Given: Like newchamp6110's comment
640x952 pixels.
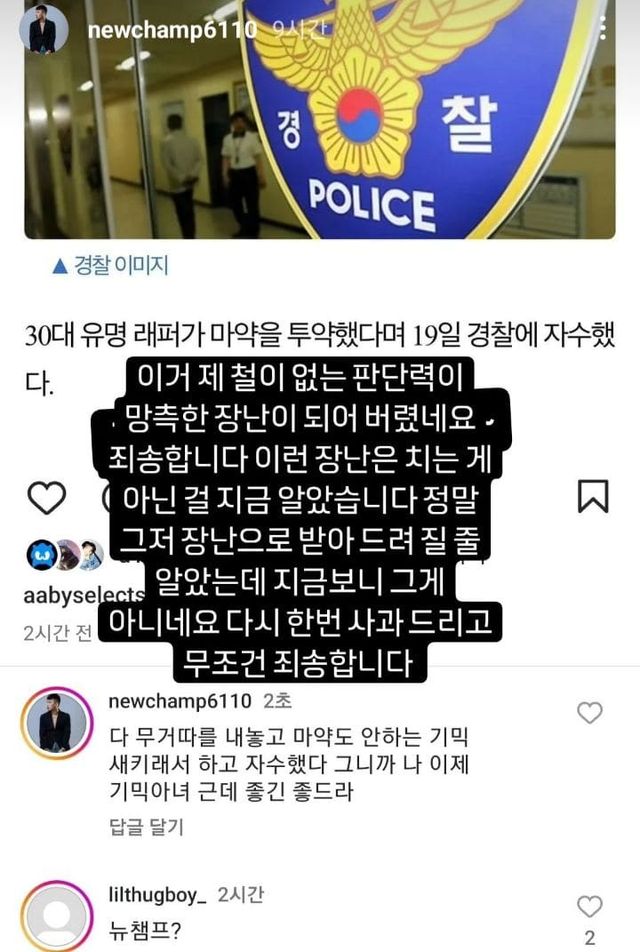Looking at the screenshot, I should point(590,712).
